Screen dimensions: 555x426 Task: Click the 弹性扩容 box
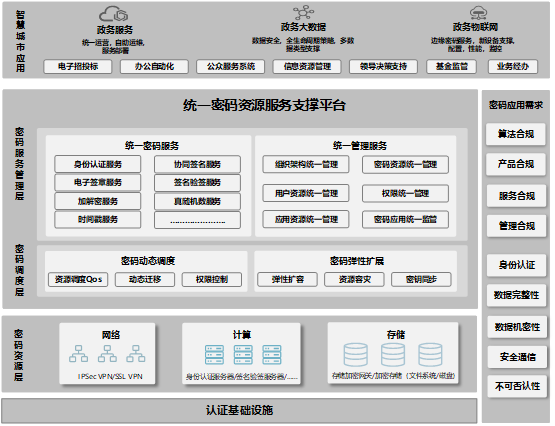(287, 280)
